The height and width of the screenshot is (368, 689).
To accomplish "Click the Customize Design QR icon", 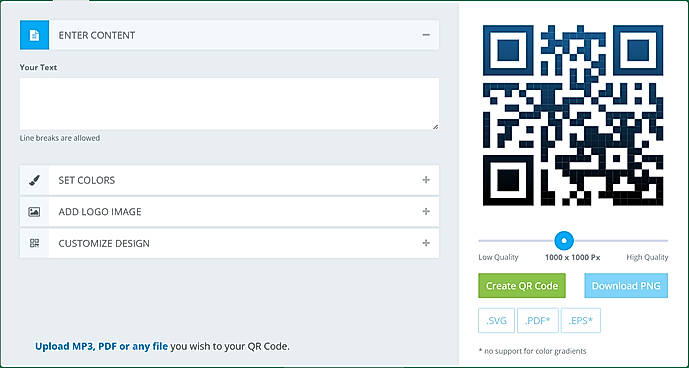I will (34, 243).
